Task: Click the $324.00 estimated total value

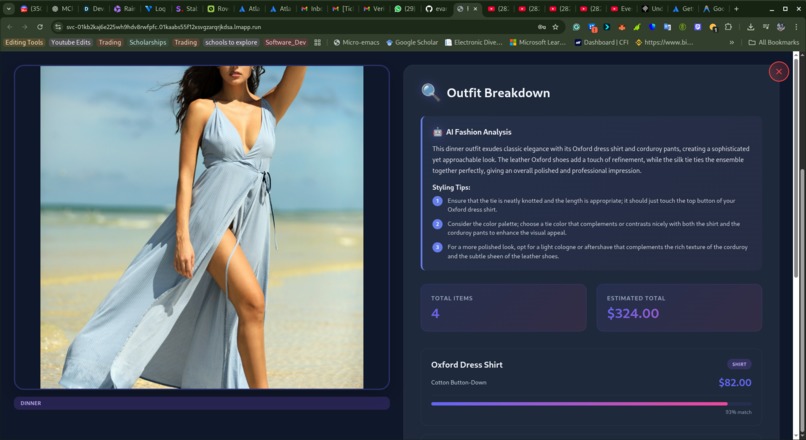Action: (x=633, y=314)
